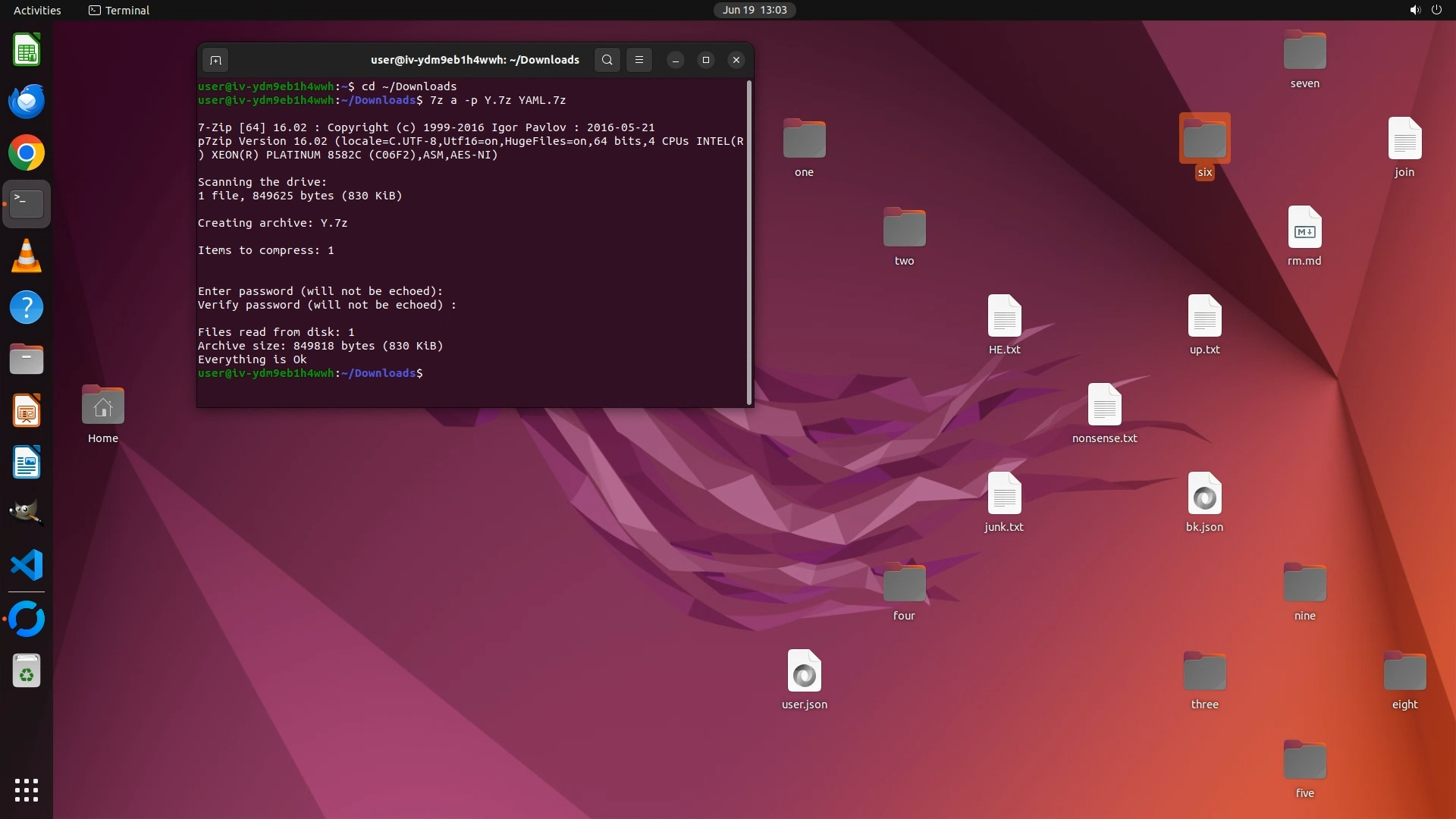Image resolution: width=1456 pixels, height=819 pixels.
Task: Open the Terminal app menu in top bar
Action: (x=119, y=10)
